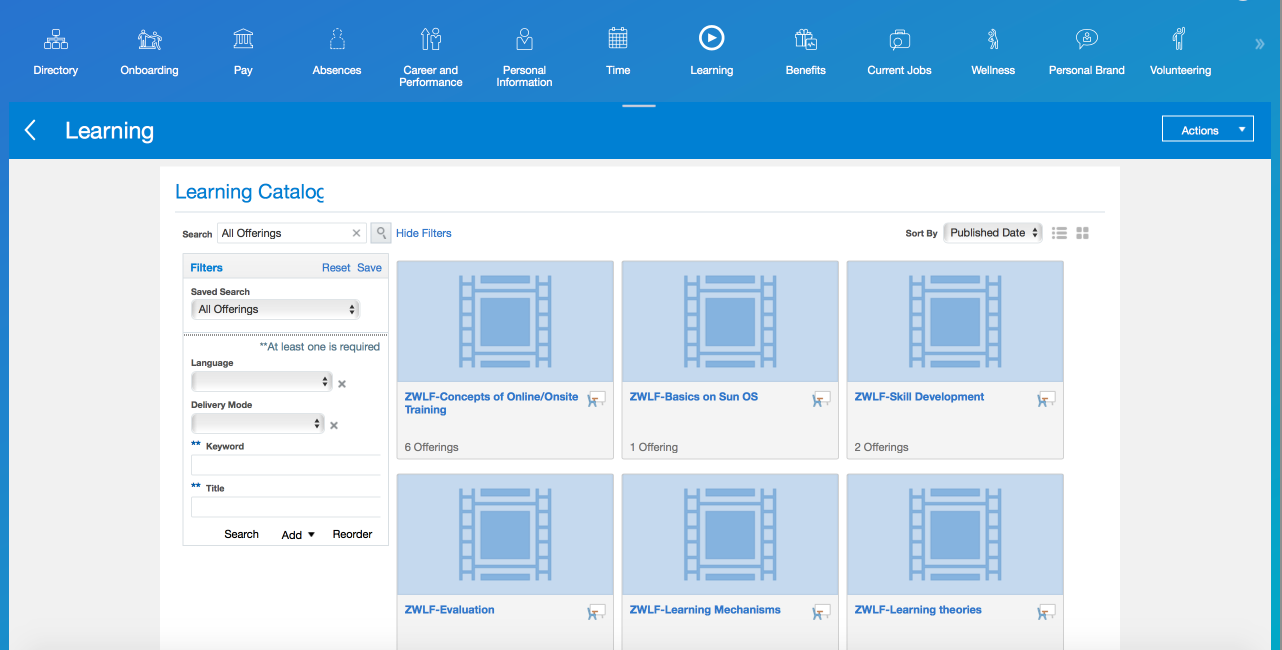Click the Reset link in Filters panel
Viewport: 1282px width, 650px height.
(336, 268)
